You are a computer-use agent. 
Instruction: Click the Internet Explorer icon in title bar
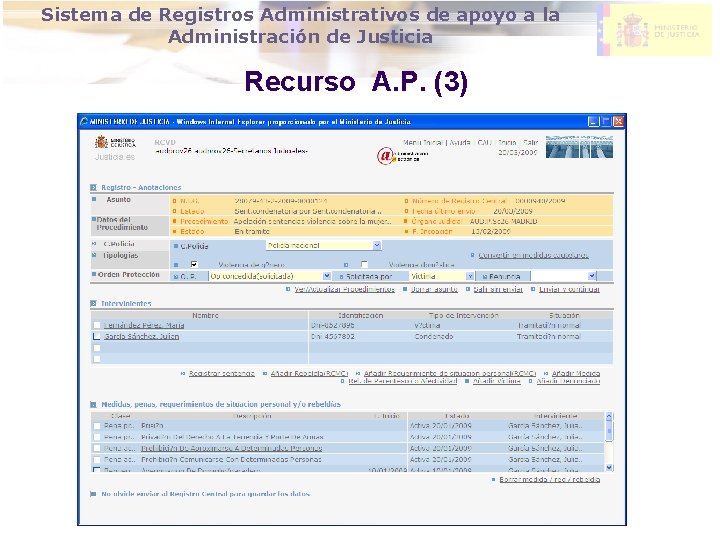point(84,122)
